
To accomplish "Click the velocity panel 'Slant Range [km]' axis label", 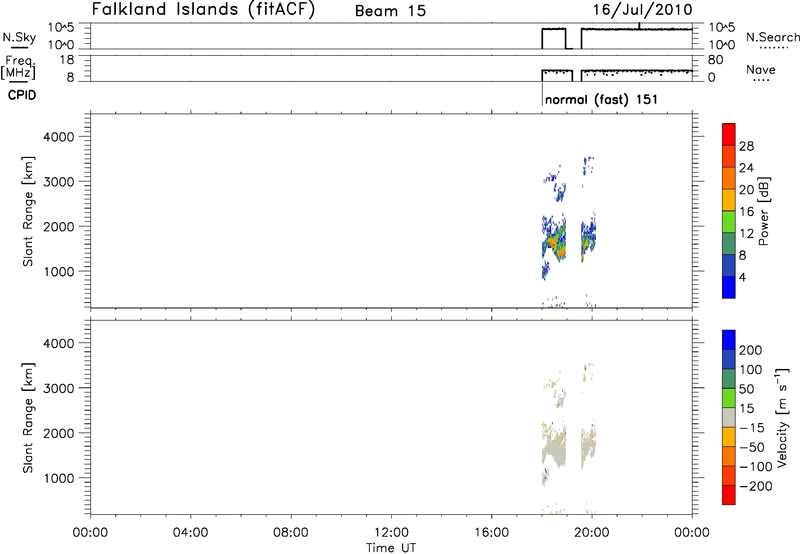I will 28,417.
